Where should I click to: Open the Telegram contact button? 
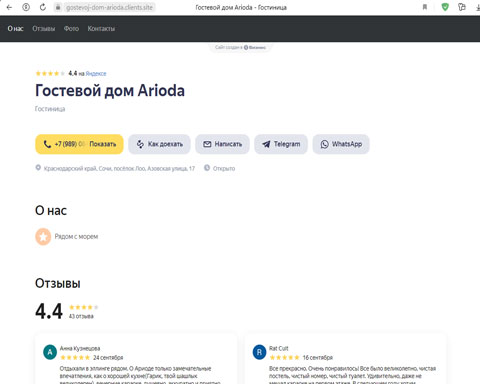[281, 144]
